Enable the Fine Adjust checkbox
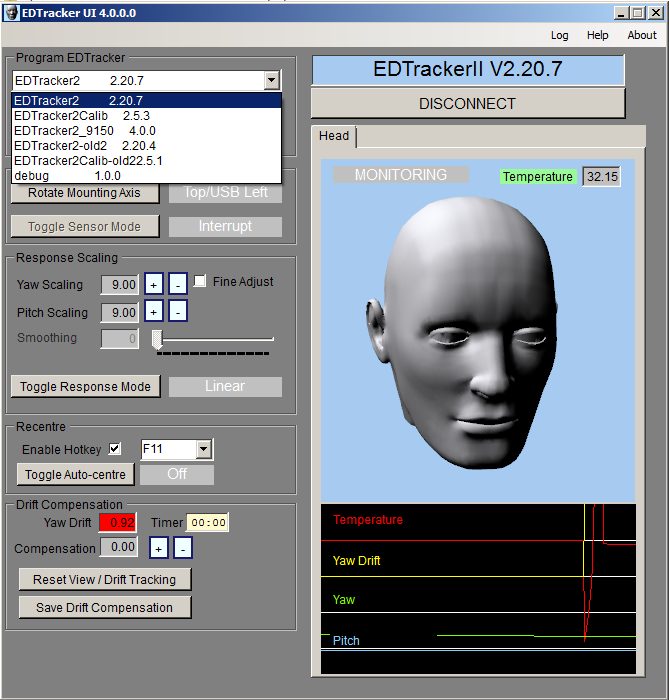Viewport: 669px width, 700px height. (x=199, y=281)
